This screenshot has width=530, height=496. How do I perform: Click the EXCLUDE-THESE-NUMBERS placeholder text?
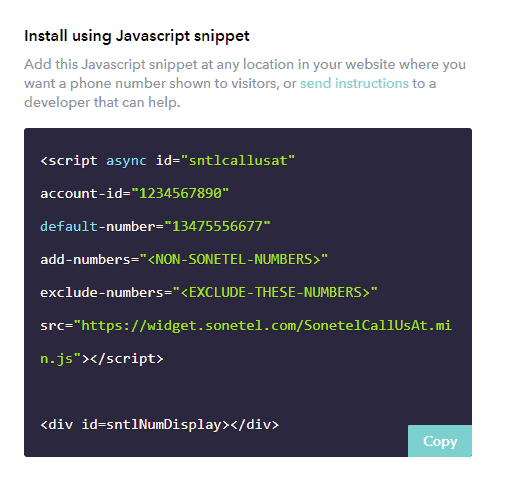(x=275, y=292)
